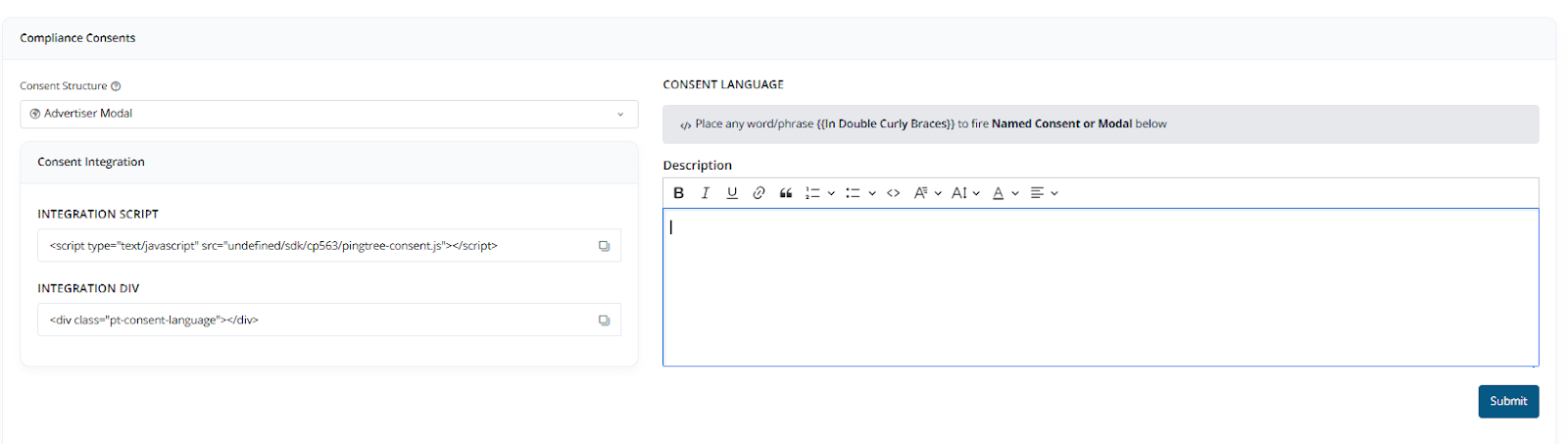The width and height of the screenshot is (1568, 444).
Task: Insert code block with code icon
Action: pos(893,193)
